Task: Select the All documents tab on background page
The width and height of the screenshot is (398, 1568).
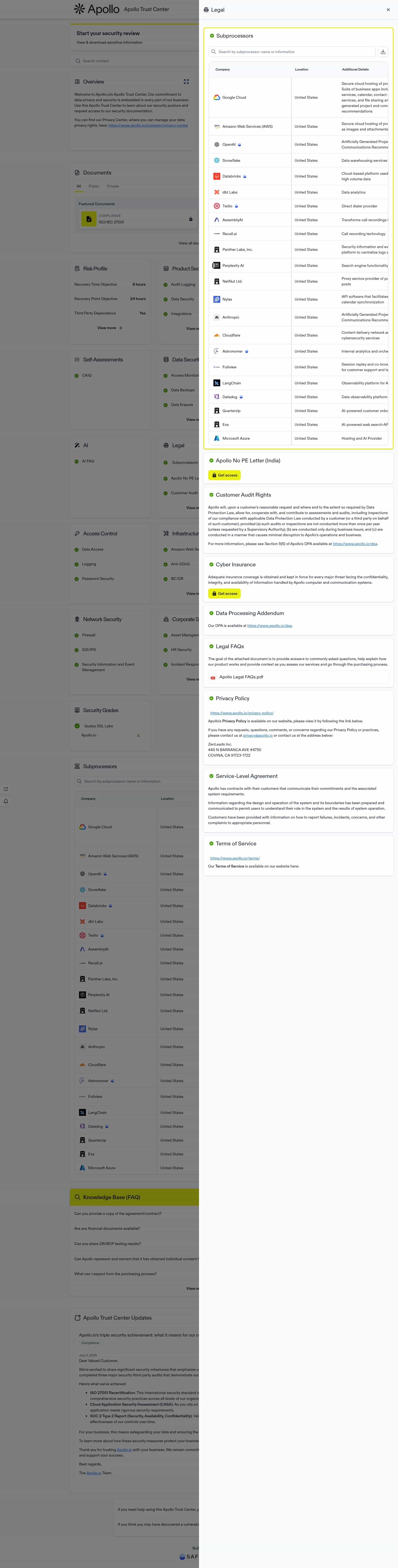Action: [78, 186]
